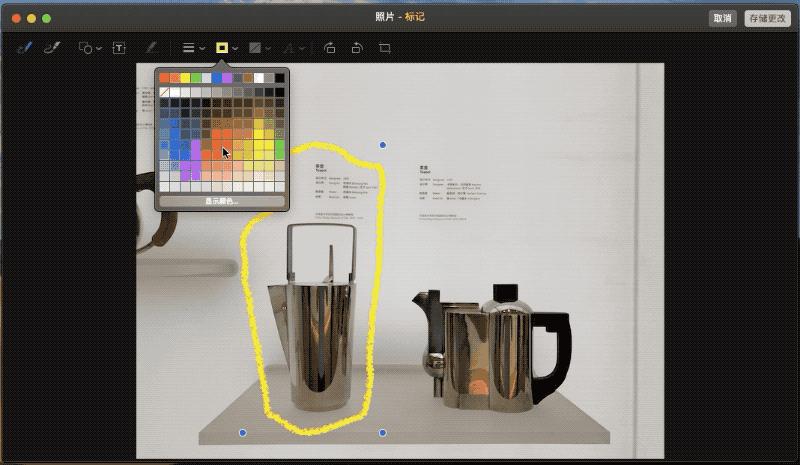The height and width of the screenshot is (465, 800).
Task: Close the markup window with red button
Action: tap(16, 18)
